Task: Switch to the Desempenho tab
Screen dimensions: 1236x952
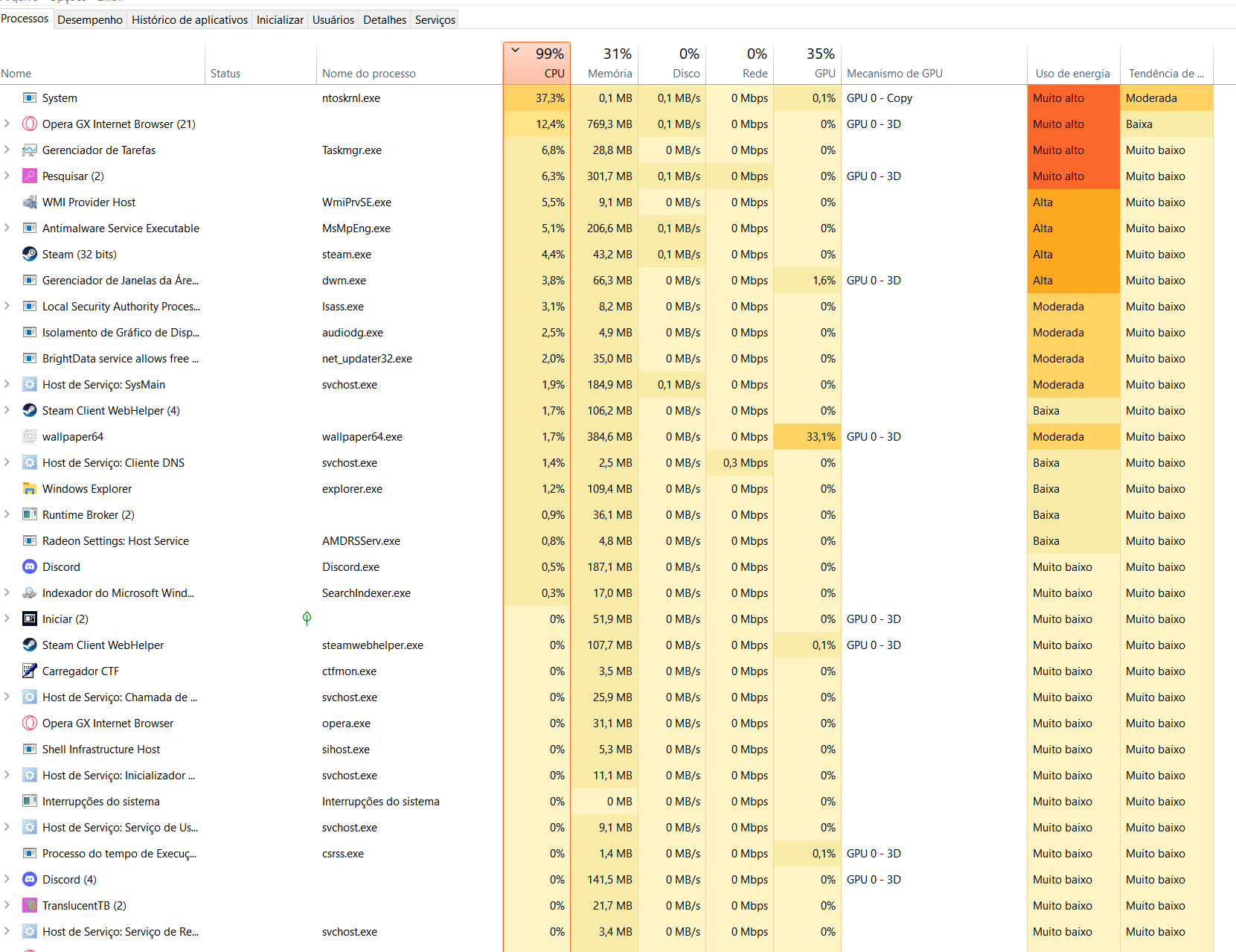Action: tap(90, 19)
